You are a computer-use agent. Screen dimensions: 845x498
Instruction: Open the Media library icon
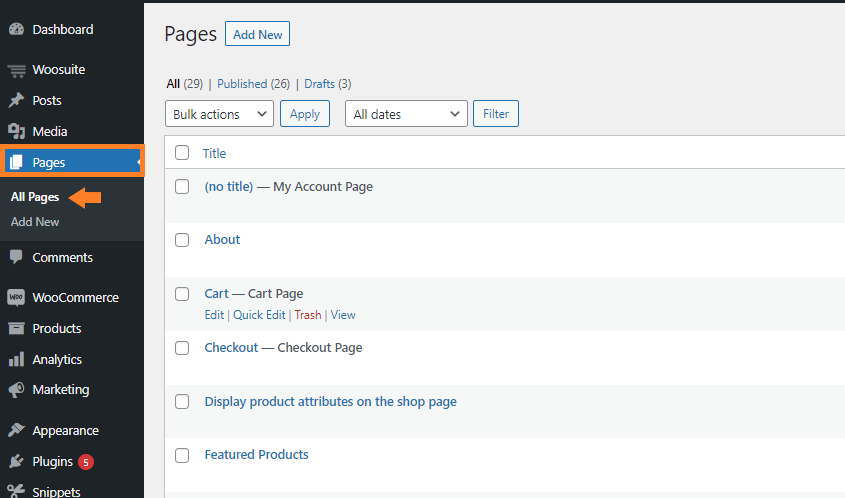pos(17,131)
